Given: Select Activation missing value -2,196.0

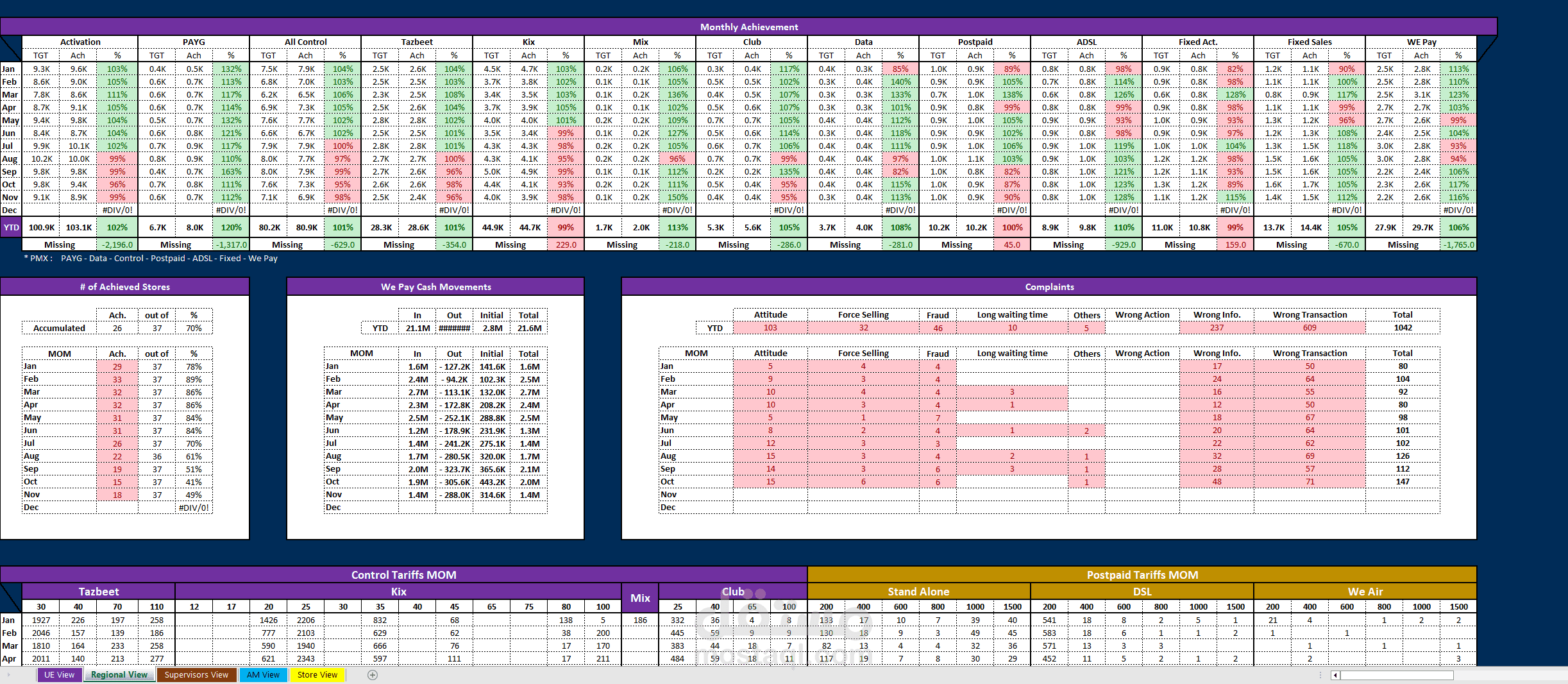Looking at the screenshot, I should tap(117, 244).
